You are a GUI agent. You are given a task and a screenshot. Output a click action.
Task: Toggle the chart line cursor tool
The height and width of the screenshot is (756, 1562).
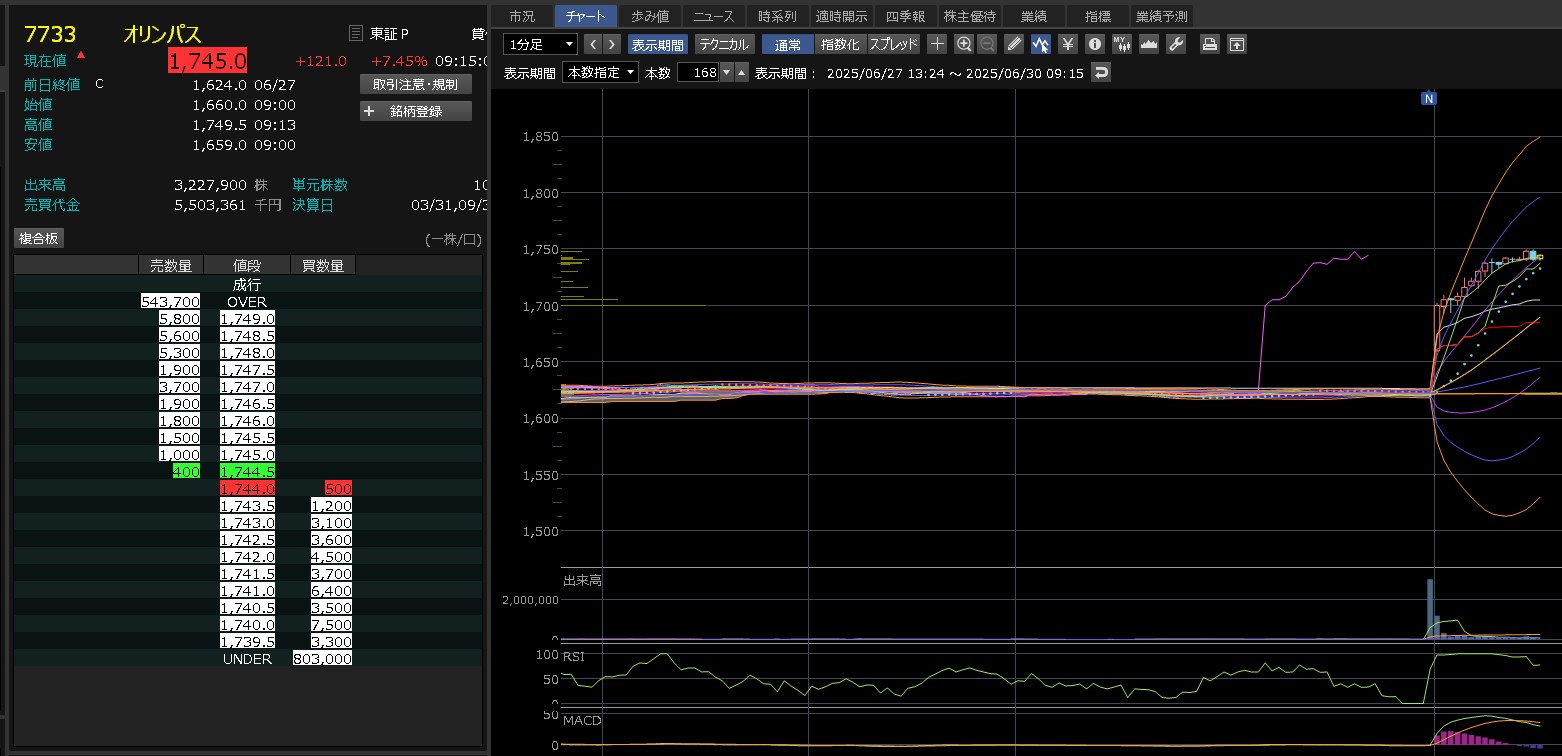click(1041, 44)
